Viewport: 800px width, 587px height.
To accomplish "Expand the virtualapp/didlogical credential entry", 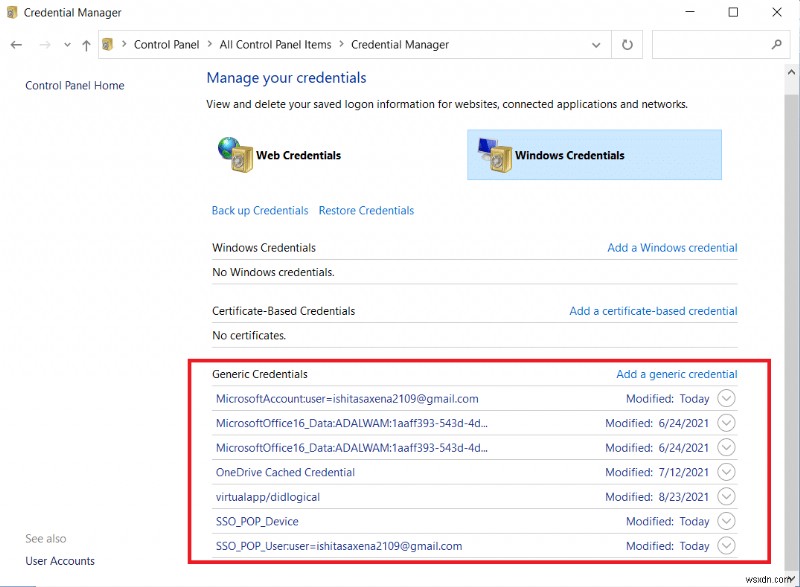I will 728,496.
